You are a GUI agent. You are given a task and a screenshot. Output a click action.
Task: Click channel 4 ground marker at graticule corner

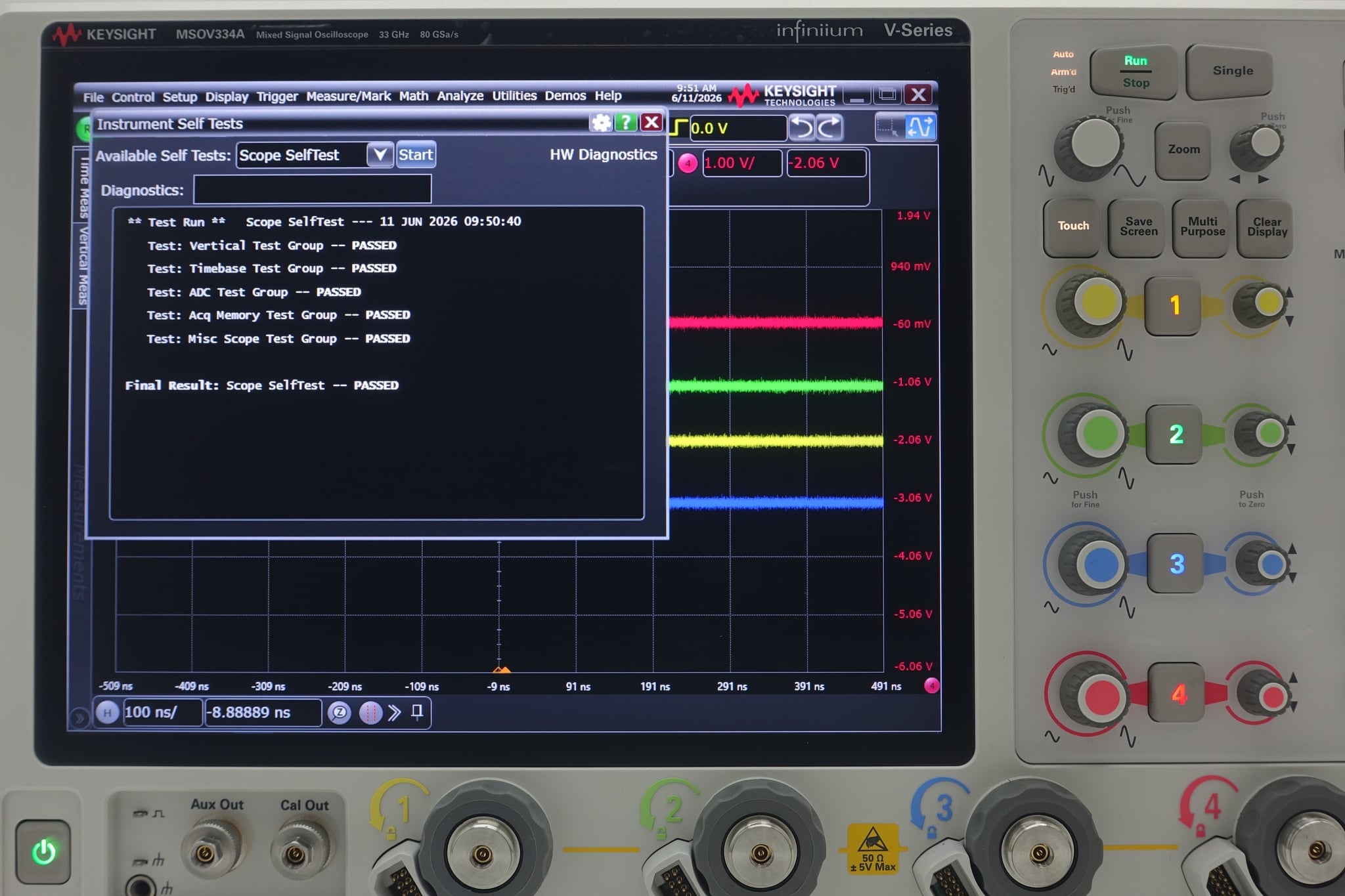(931, 686)
